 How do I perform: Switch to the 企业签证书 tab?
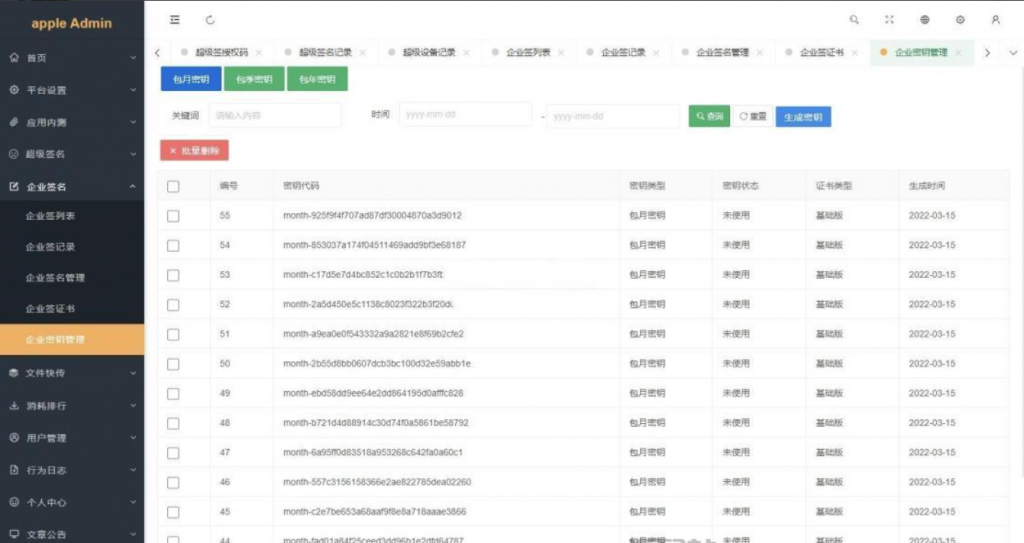click(x=822, y=52)
